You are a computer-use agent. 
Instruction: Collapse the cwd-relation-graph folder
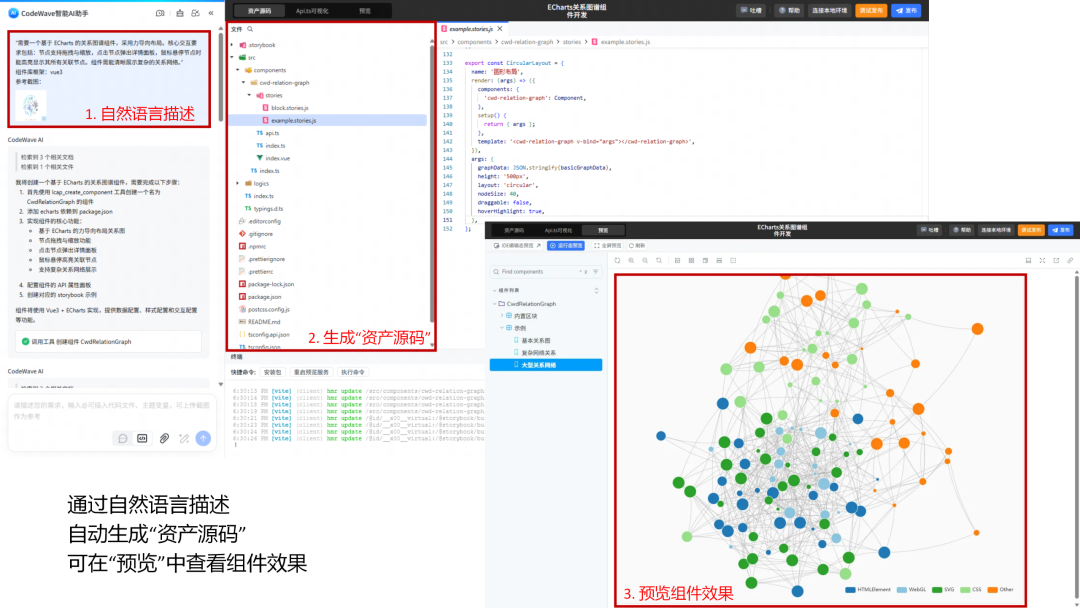[243, 83]
